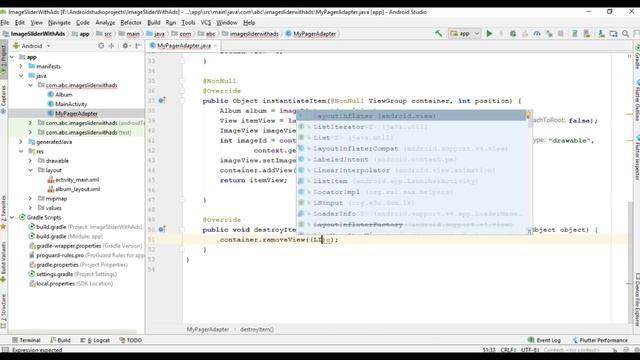This screenshot has height=360, width=640.
Task: Expand the manifests folder
Action: click(21, 66)
